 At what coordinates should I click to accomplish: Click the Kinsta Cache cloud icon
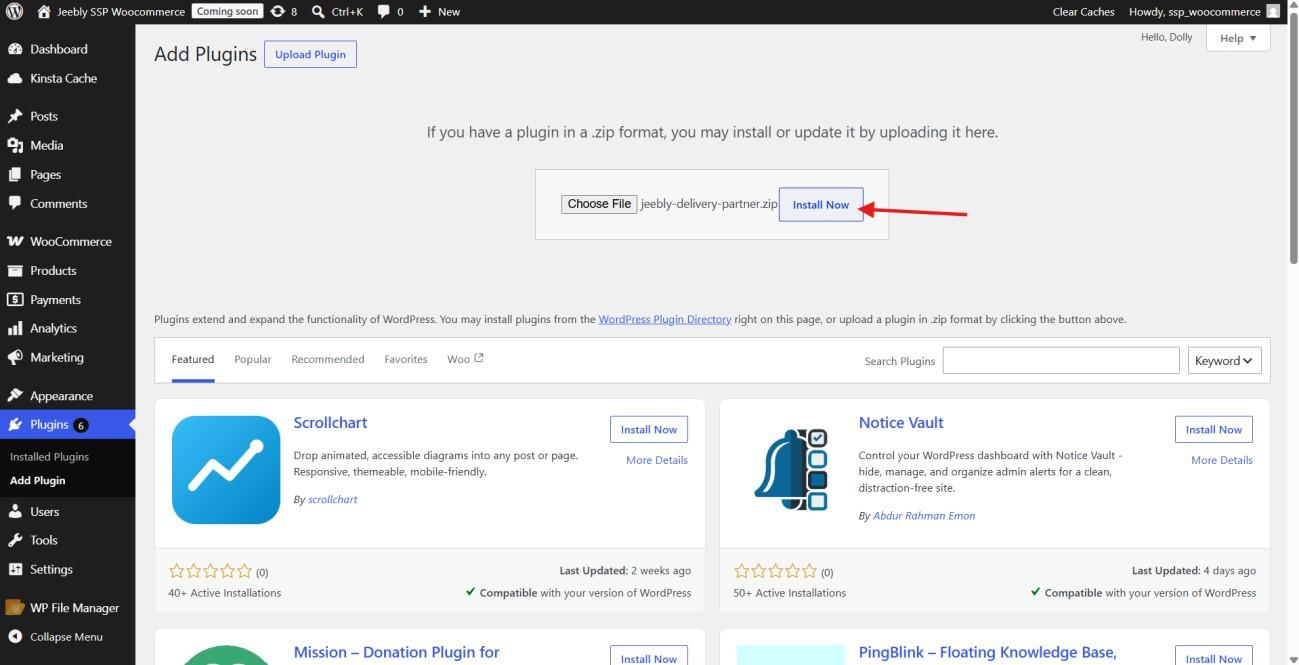coord(15,78)
